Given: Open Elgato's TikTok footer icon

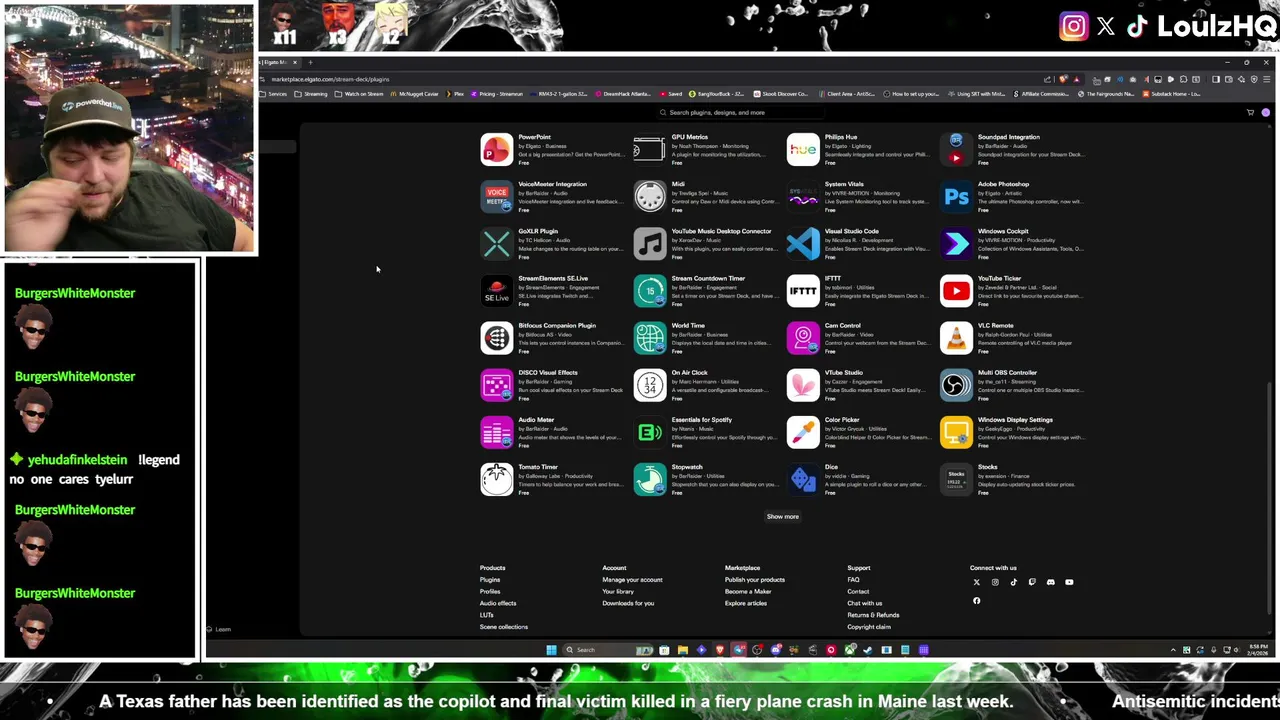Looking at the screenshot, I should click(1013, 582).
